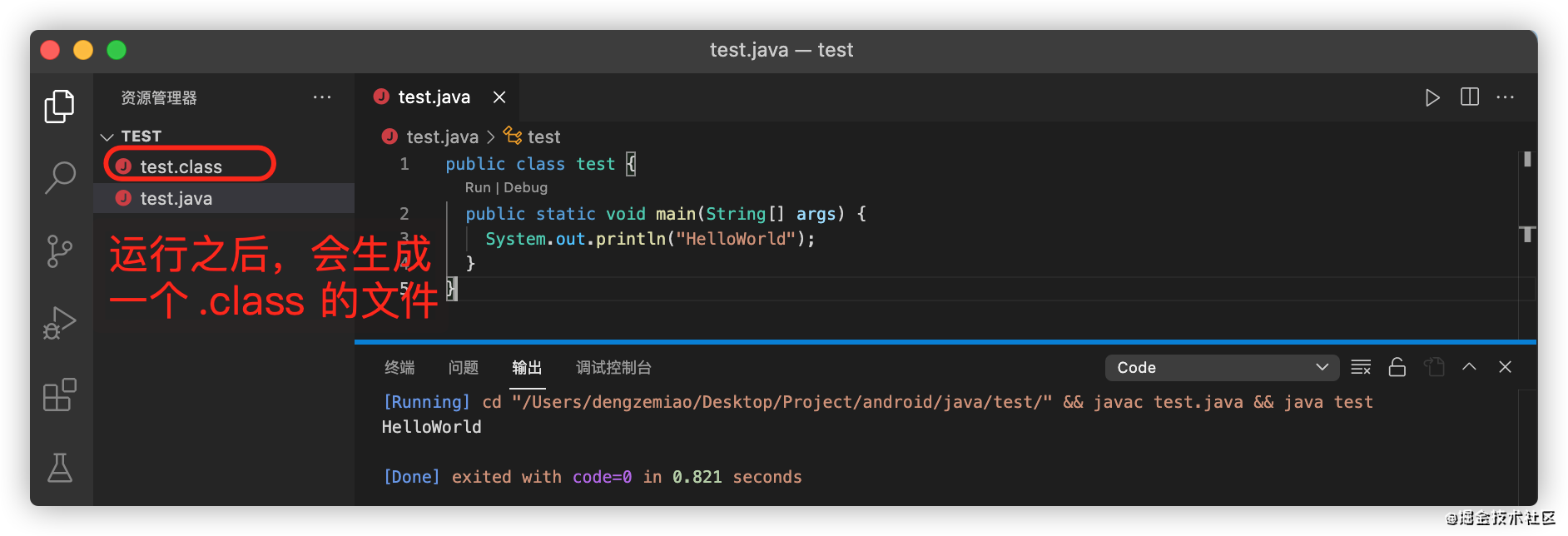Collapse the TEST folder section
The height and width of the screenshot is (536, 1568).
point(107,136)
